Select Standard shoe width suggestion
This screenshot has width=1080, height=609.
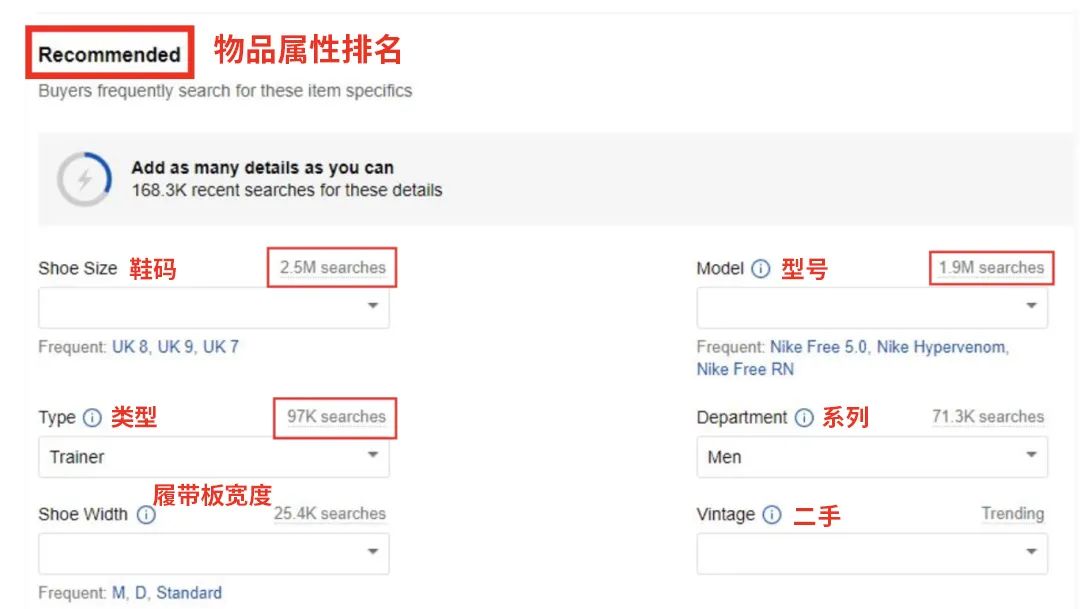pyautogui.click(x=189, y=592)
